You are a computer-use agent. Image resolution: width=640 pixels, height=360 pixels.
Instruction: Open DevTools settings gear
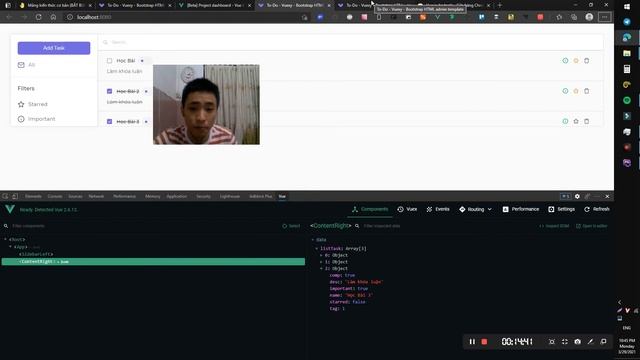click(x=577, y=196)
